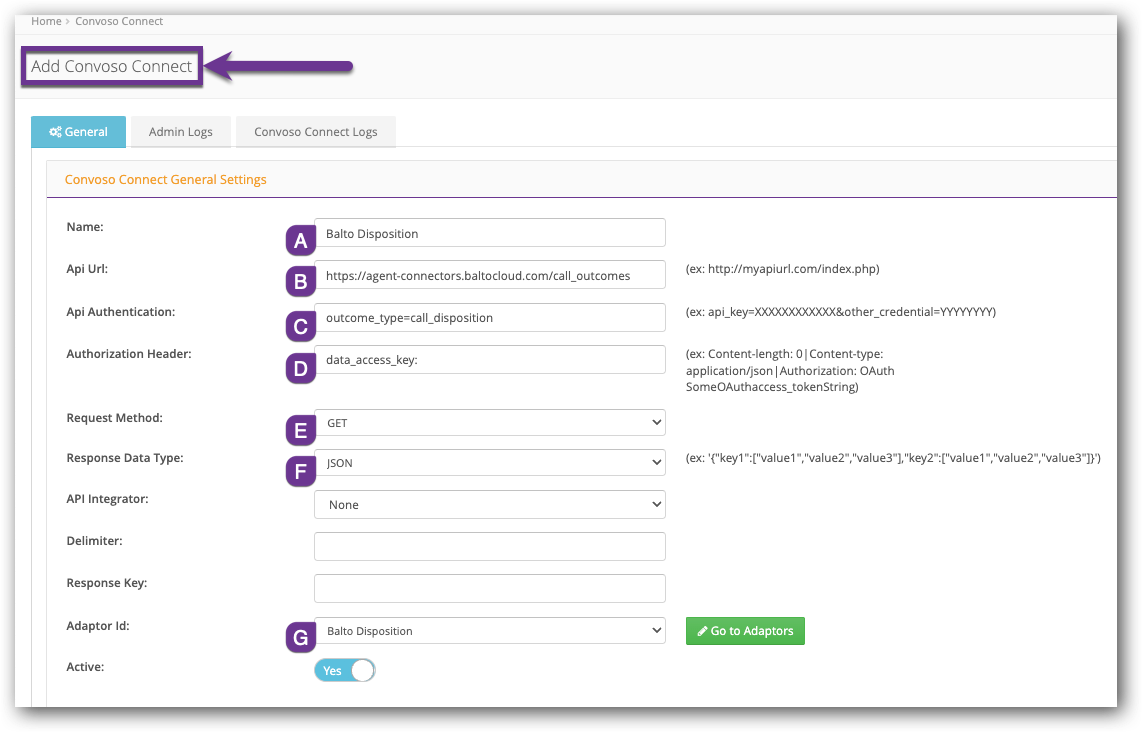Screen dimensions: 1142x732
Task: Click the Authorization Header example hint text
Action: pos(790,370)
